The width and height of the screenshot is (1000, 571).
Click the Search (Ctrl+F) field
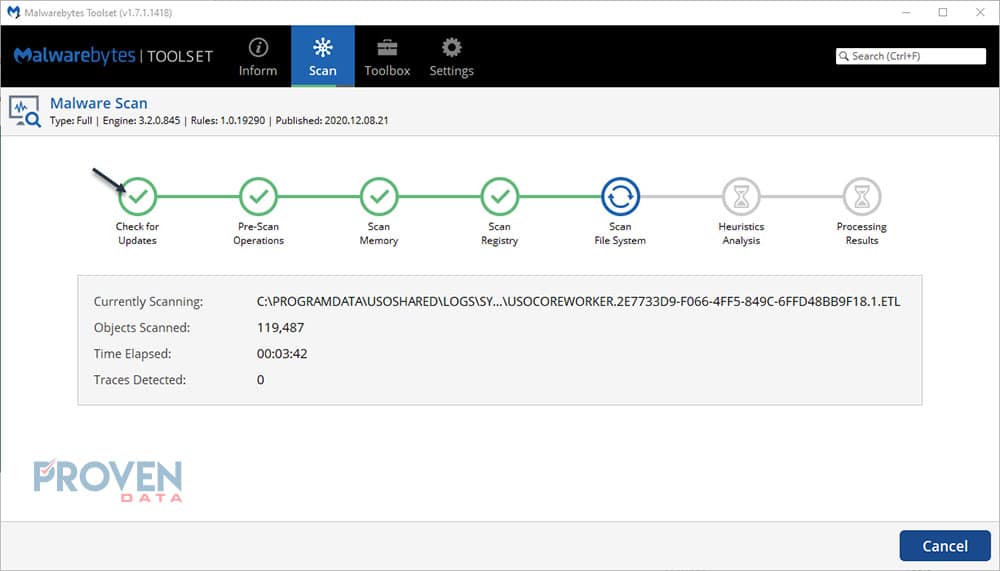pos(911,56)
